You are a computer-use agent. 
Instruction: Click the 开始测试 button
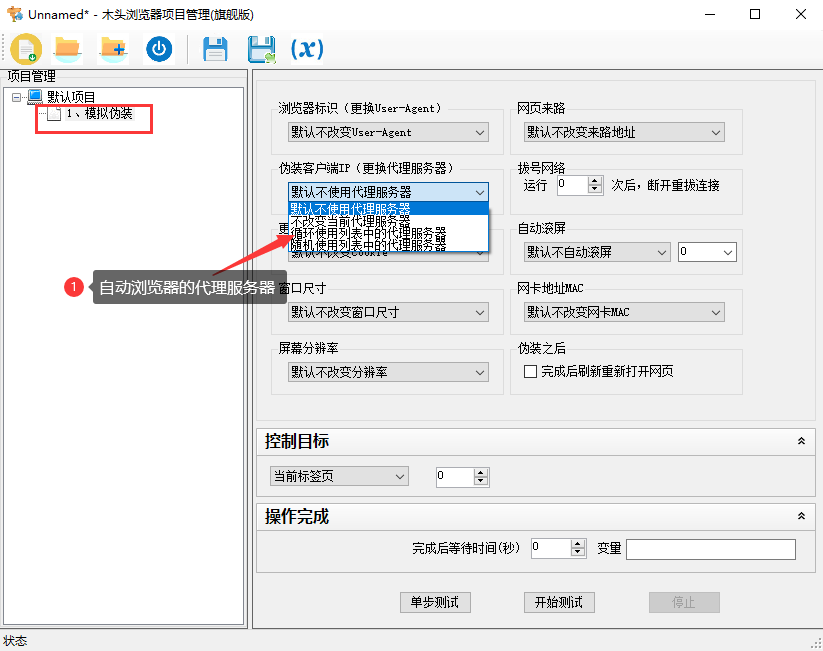559,602
